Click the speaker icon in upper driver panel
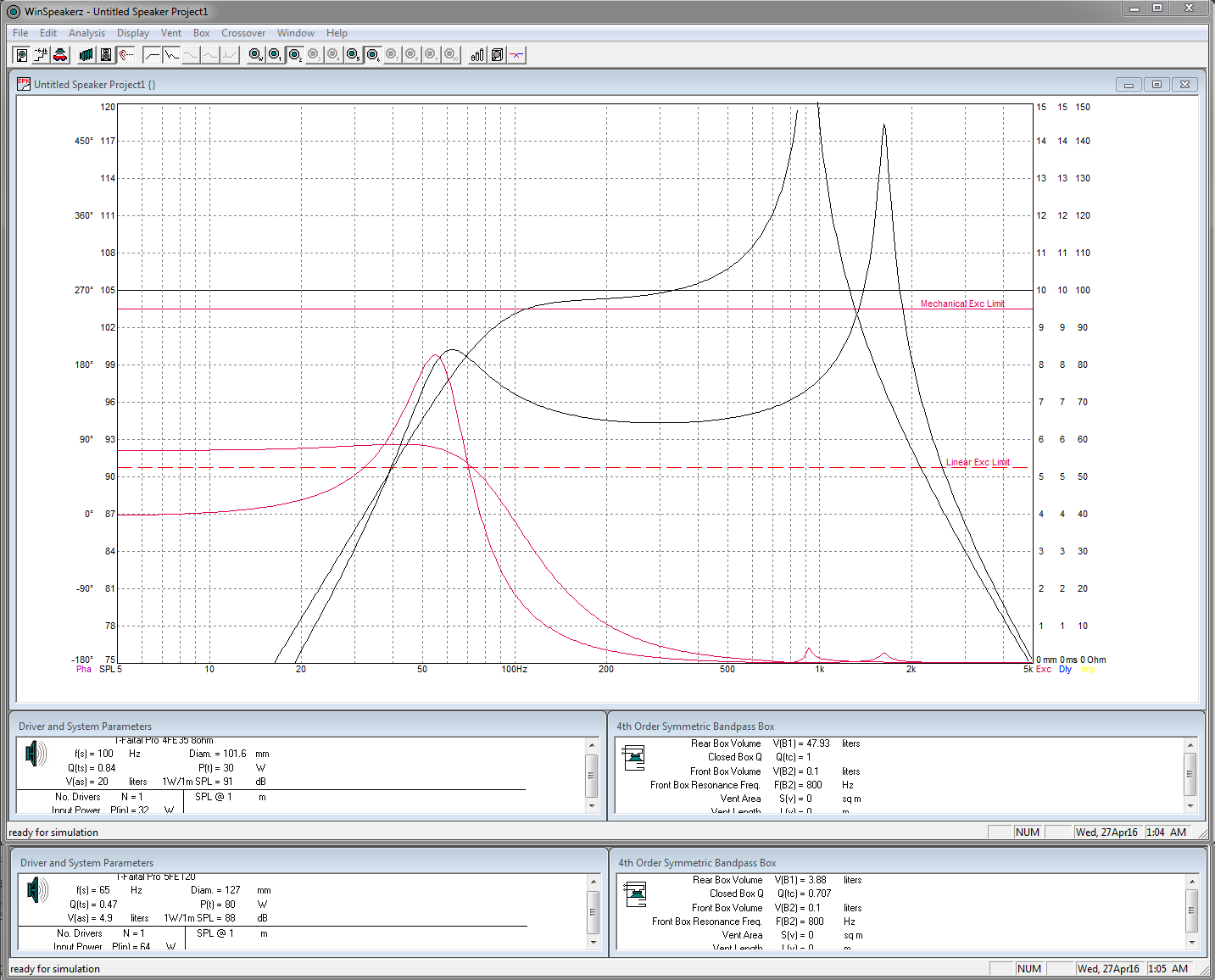Image resolution: width=1215 pixels, height=980 pixels. click(x=36, y=754)
